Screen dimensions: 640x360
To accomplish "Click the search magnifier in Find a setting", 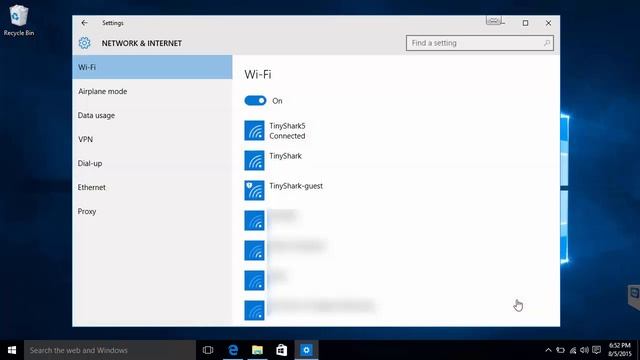I will pos(547,43).
